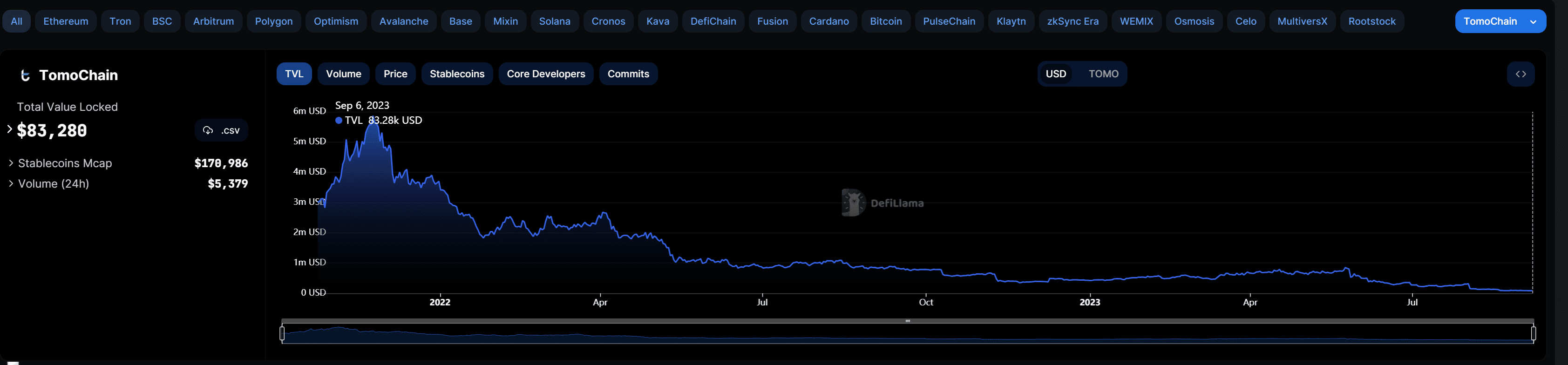Select the Price chart tab
The image size is (1568, 365).
click(x=395, y=74)
